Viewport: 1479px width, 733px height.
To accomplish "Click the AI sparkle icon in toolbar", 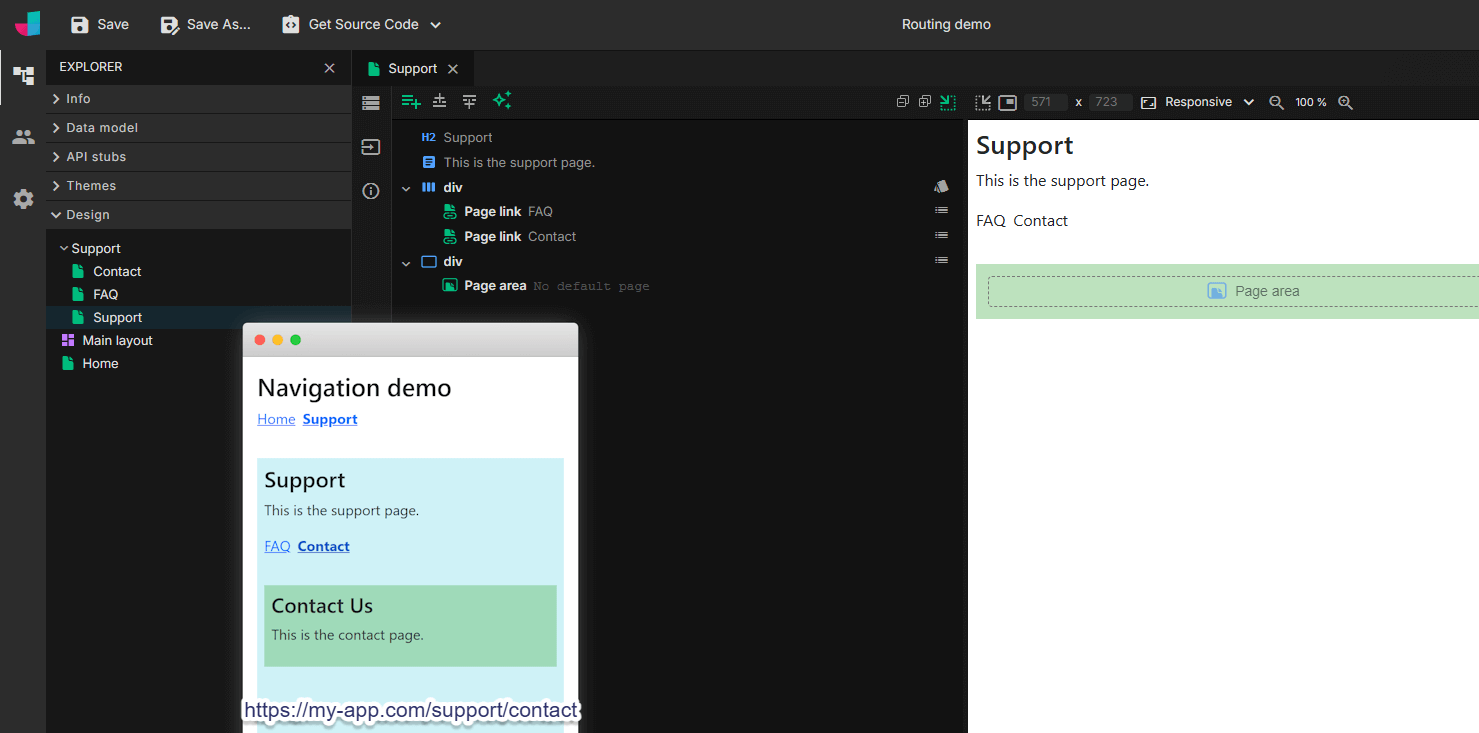I will tap(502, 100).
